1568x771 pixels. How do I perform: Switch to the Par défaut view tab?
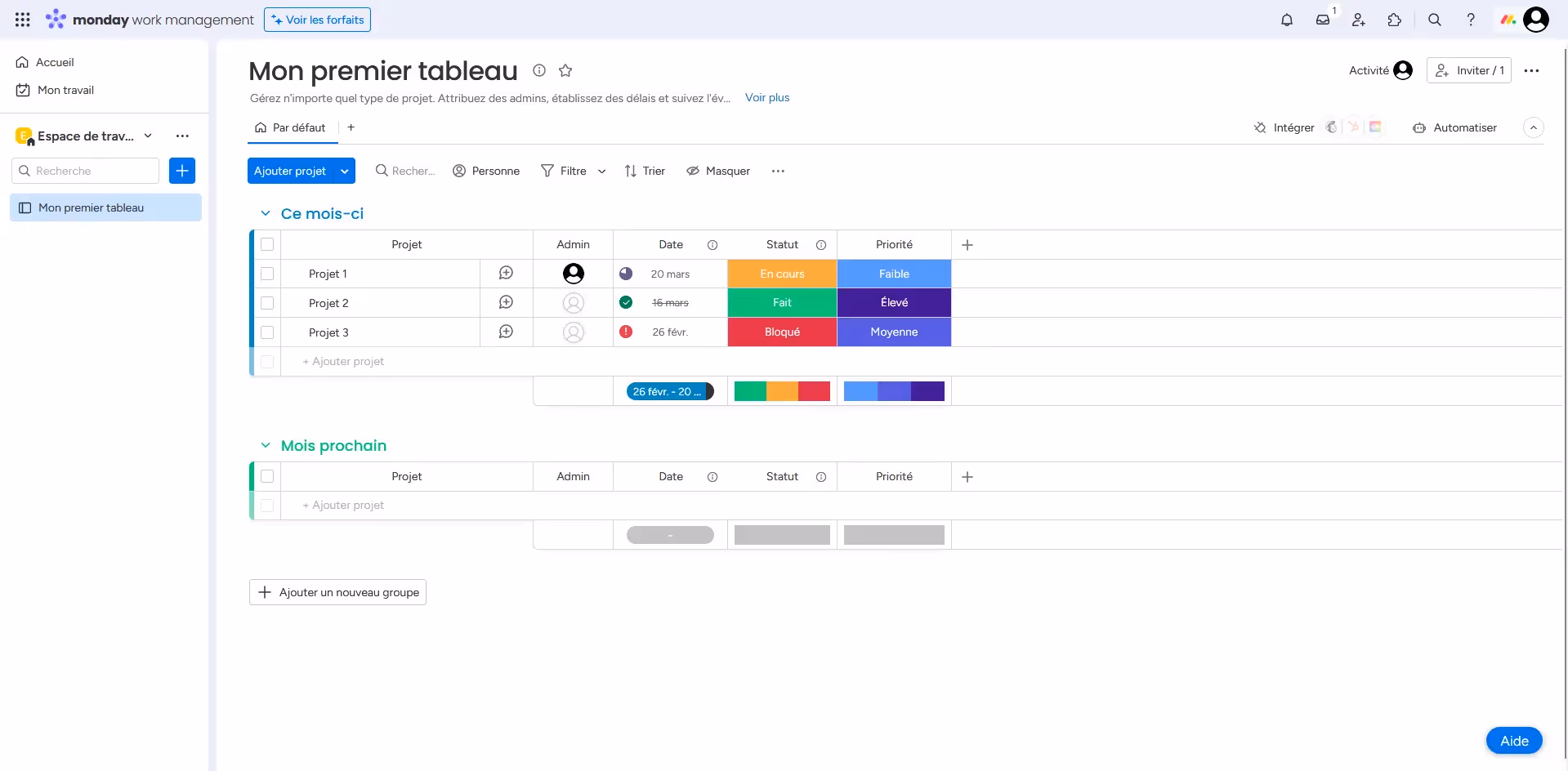291,127
